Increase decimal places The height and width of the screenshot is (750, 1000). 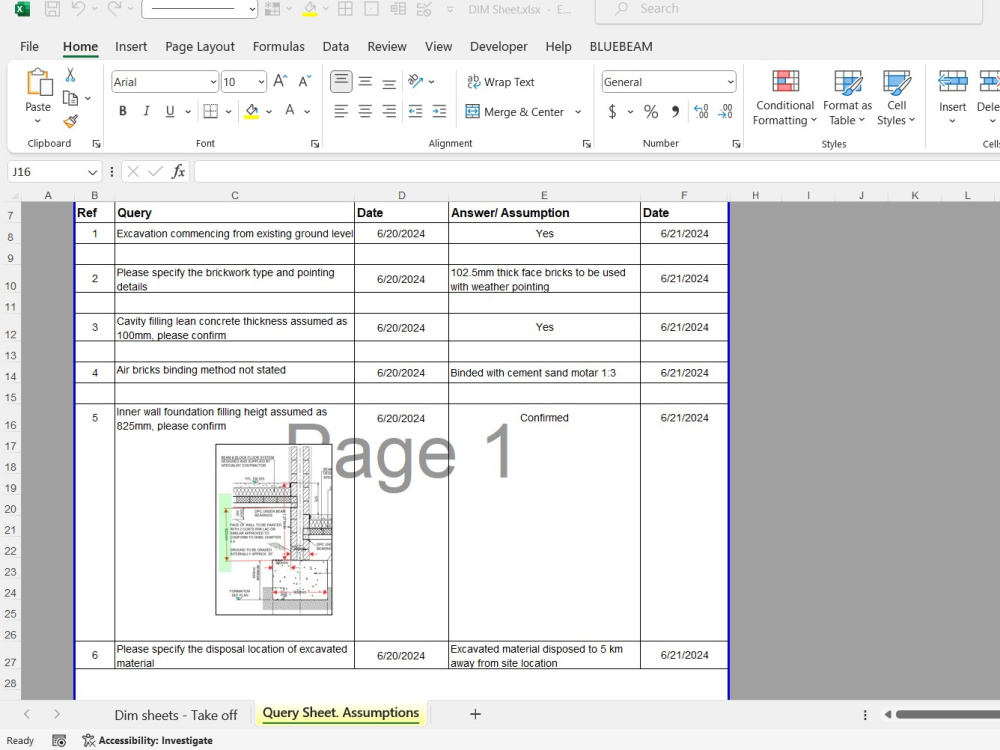click(702, 112)
